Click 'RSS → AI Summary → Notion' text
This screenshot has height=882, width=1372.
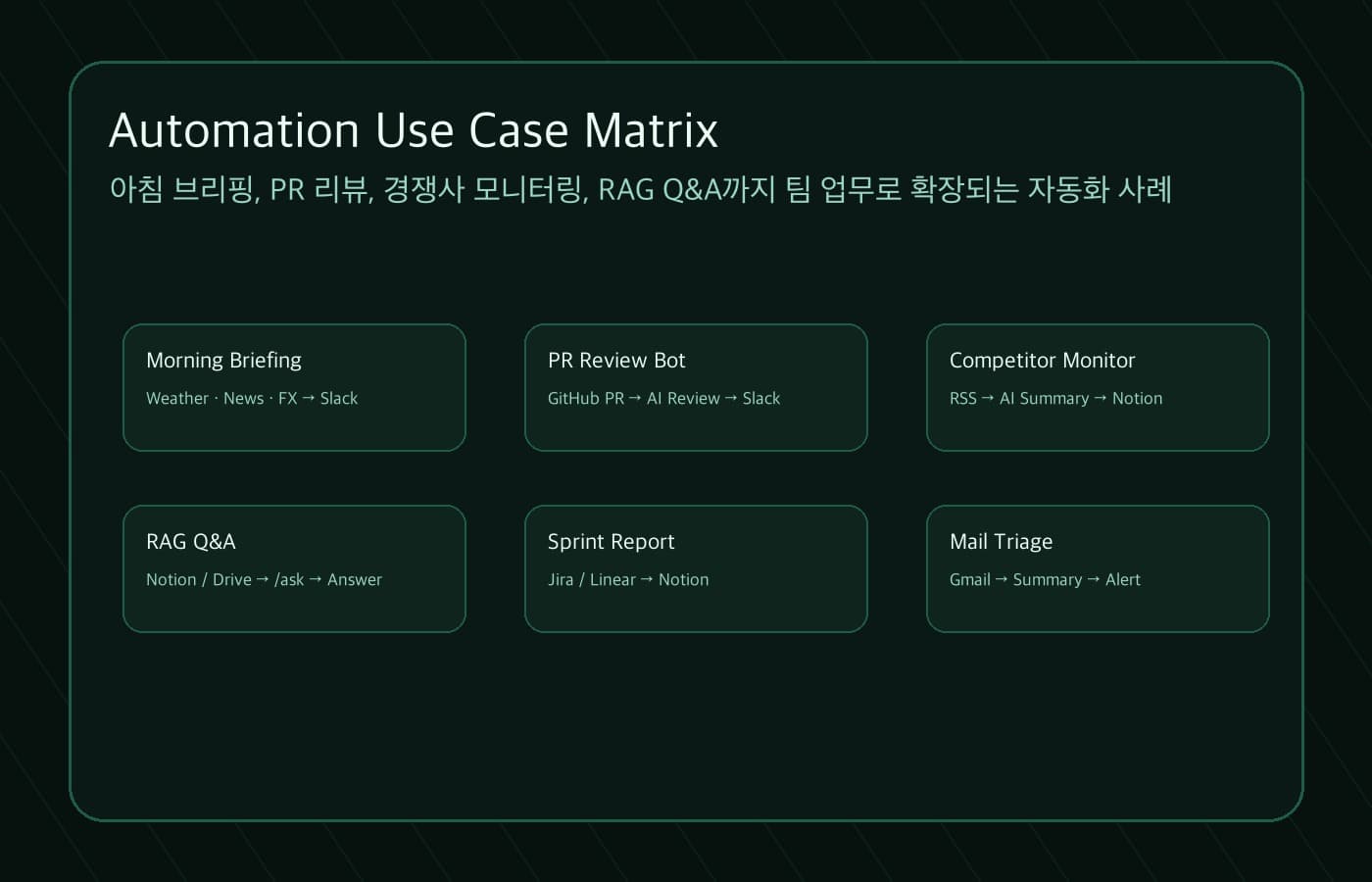1055,398
